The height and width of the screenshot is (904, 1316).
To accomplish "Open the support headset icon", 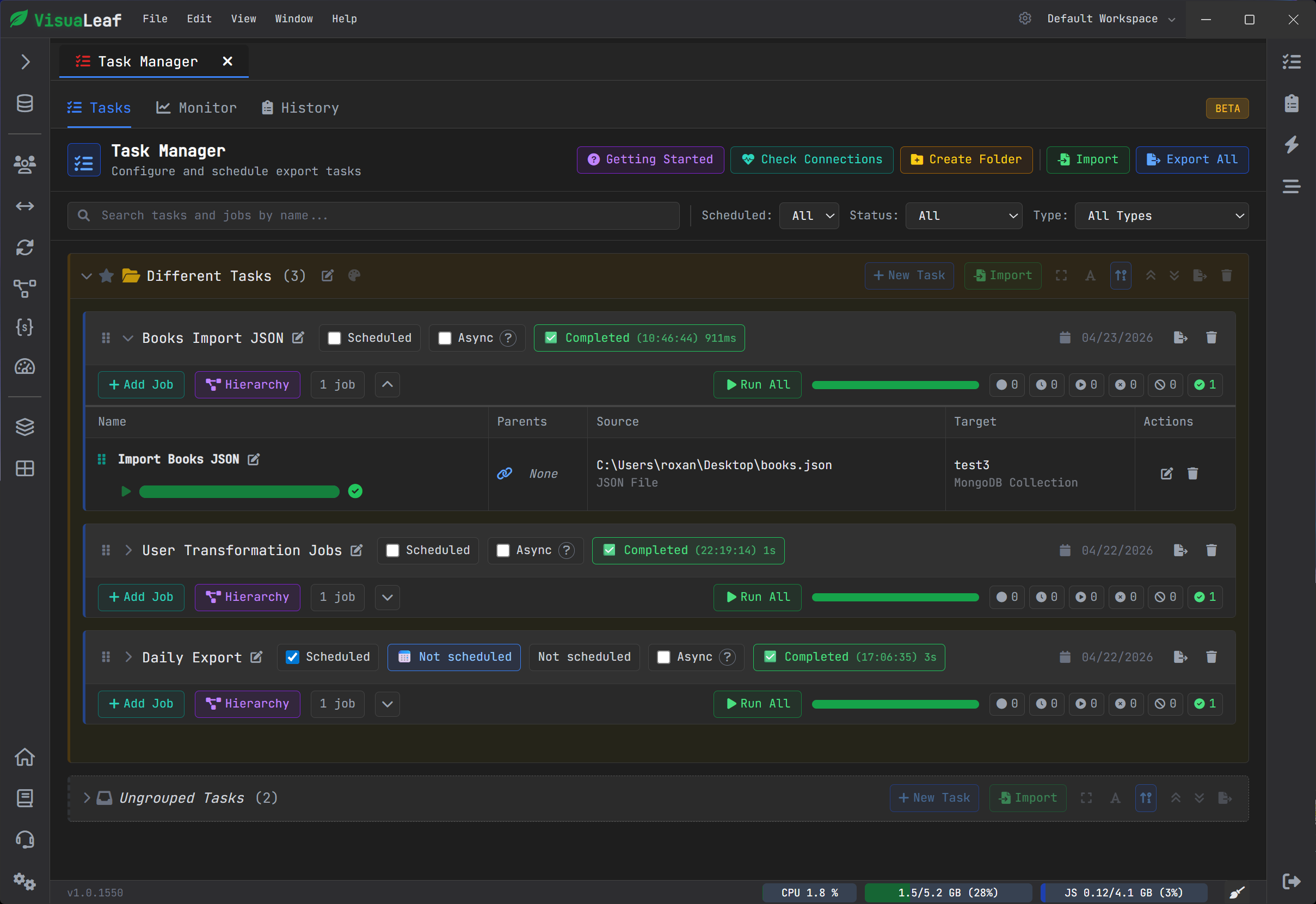I will tap(24, 839).
